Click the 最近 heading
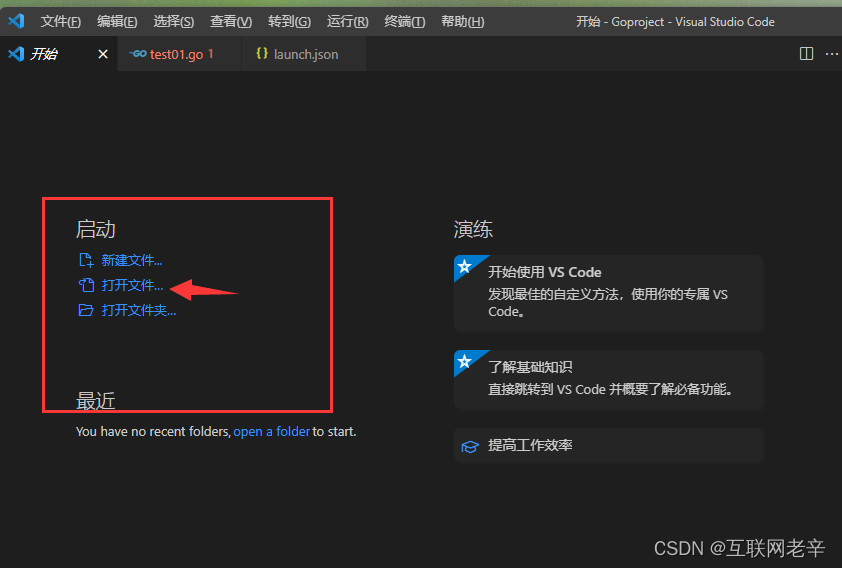The image size is (842, 568). [x=96, y=400]
